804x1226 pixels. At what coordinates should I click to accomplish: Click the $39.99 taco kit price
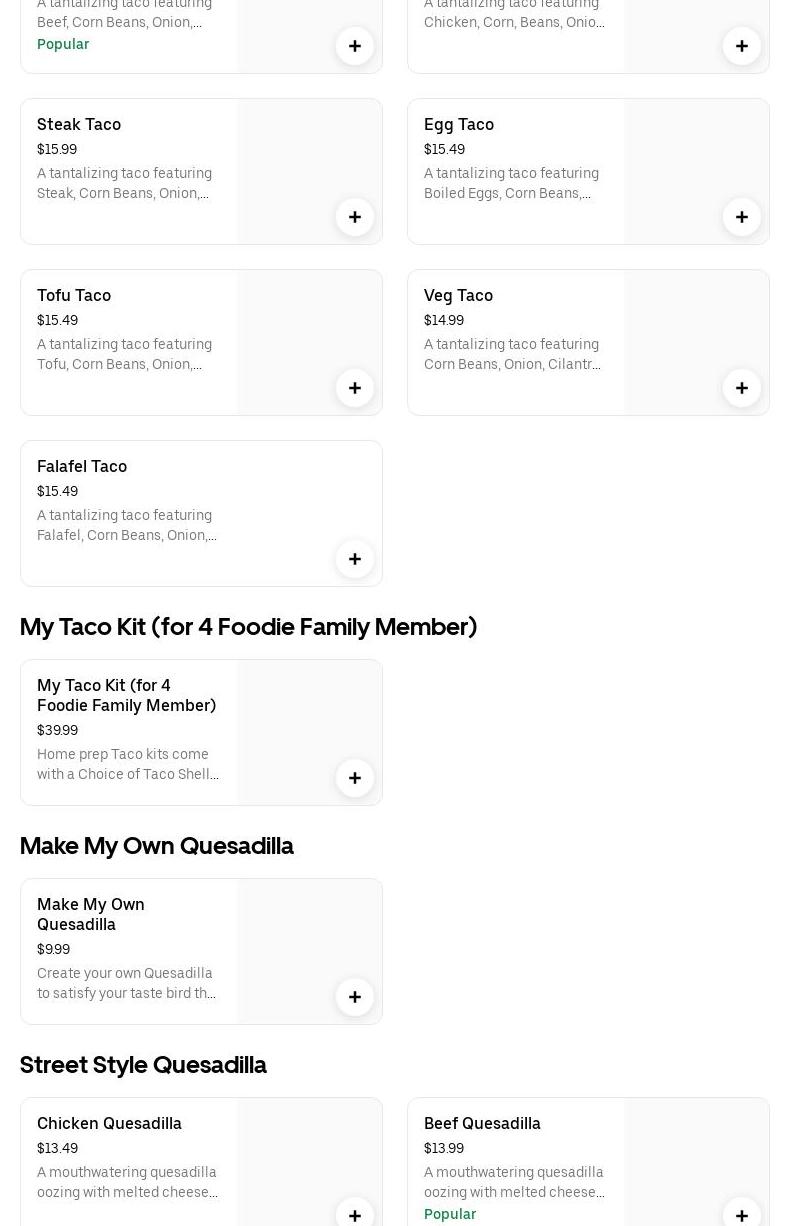(57, 730)
